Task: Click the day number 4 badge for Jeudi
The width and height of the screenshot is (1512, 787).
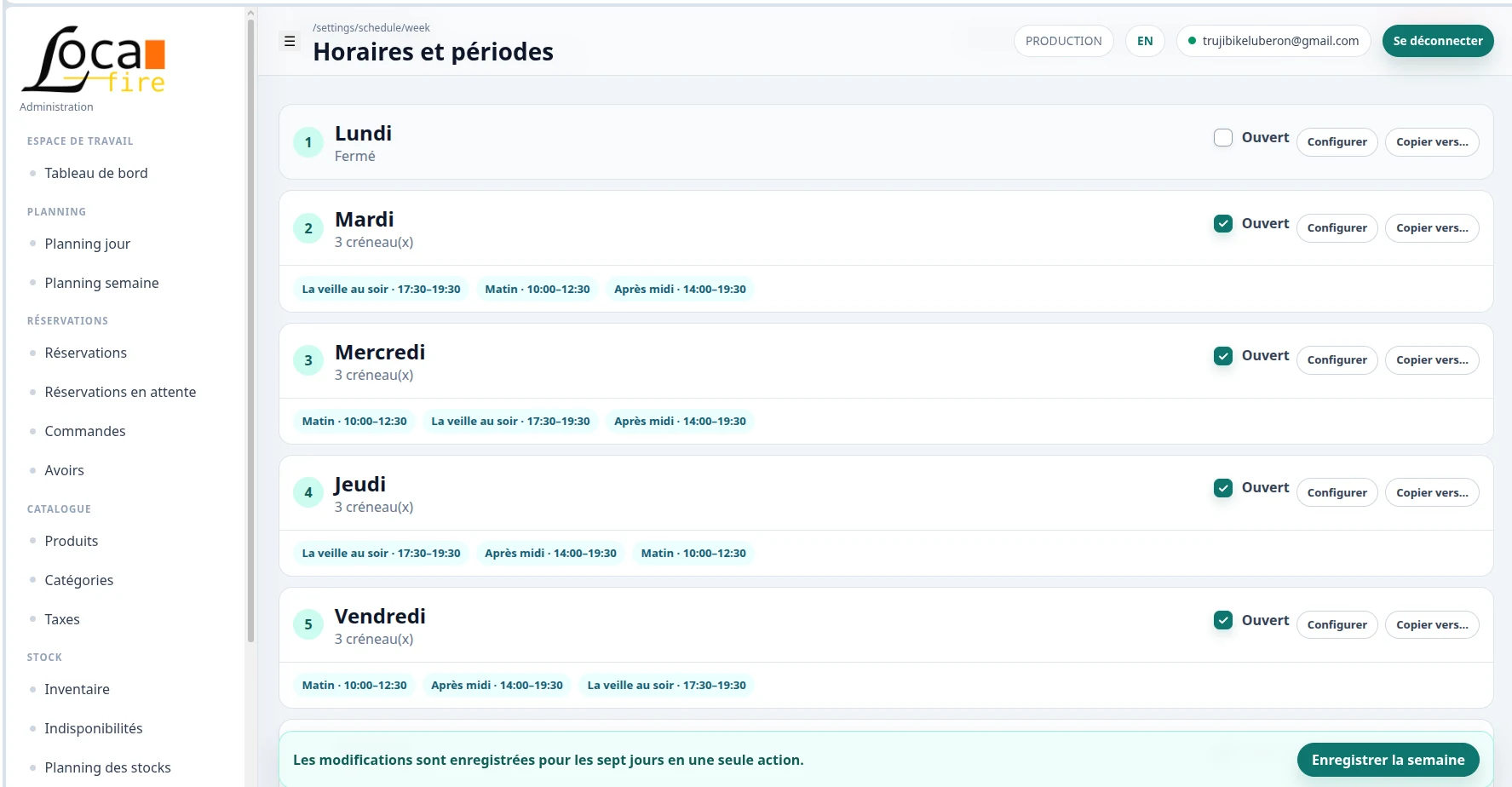Action: (308, 492)
